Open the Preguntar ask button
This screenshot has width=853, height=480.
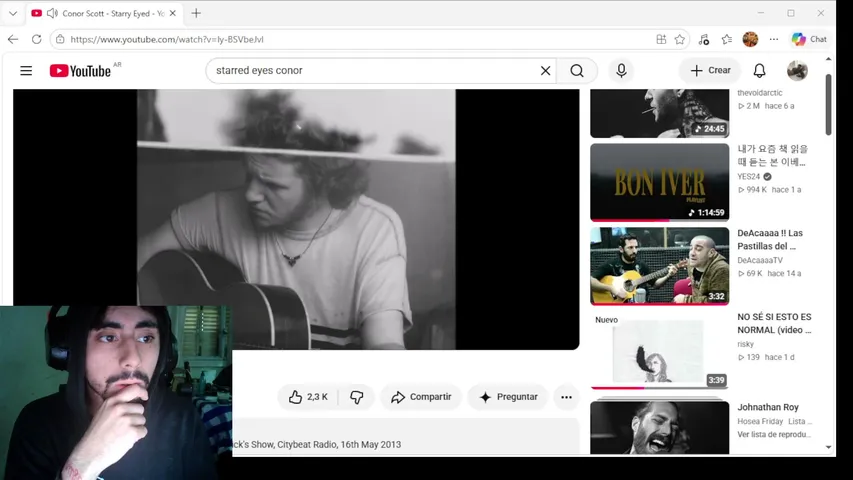(509, 397)
